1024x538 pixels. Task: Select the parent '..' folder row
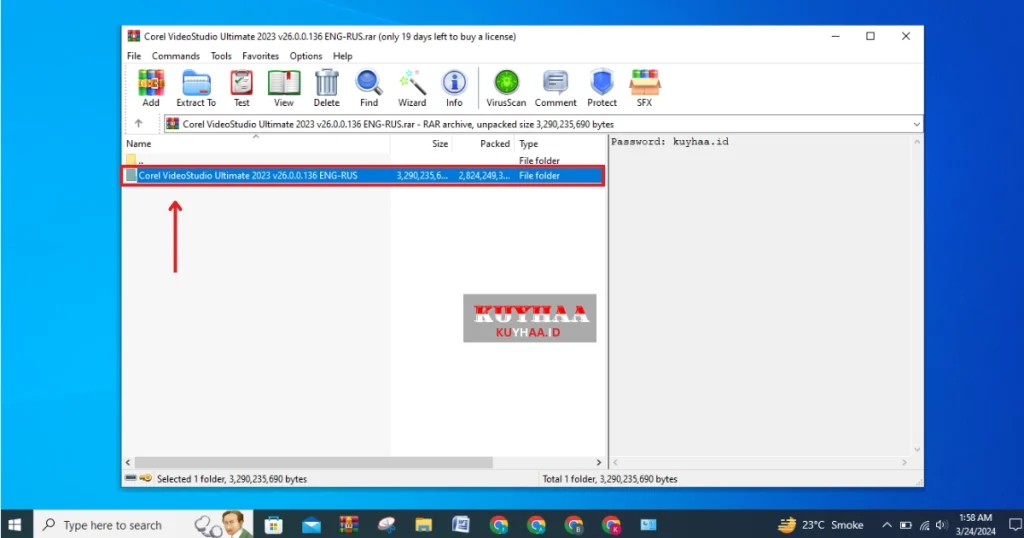point(364,160)
